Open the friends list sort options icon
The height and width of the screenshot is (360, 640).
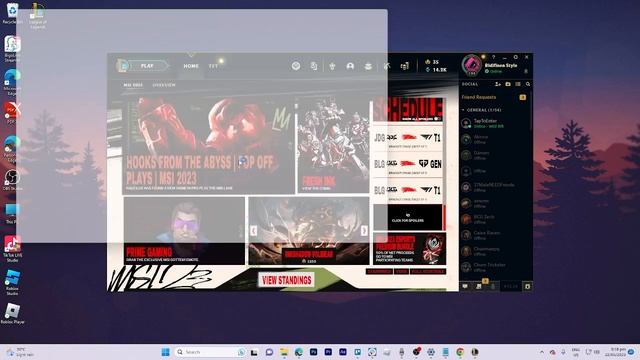[x=518, y=84]
